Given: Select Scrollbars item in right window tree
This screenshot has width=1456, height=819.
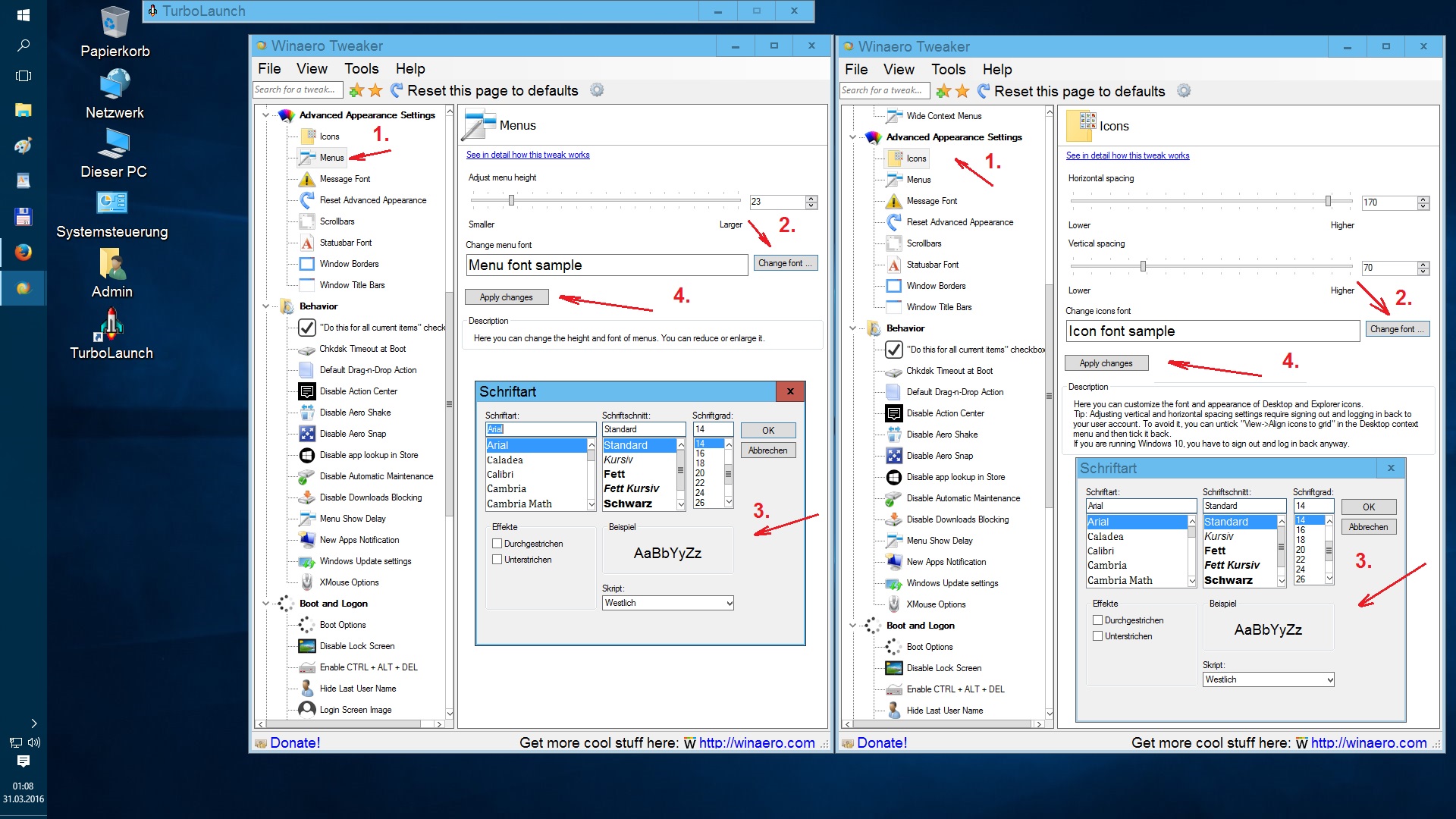Looking at the screenshot, I should [x=923, y=243].
